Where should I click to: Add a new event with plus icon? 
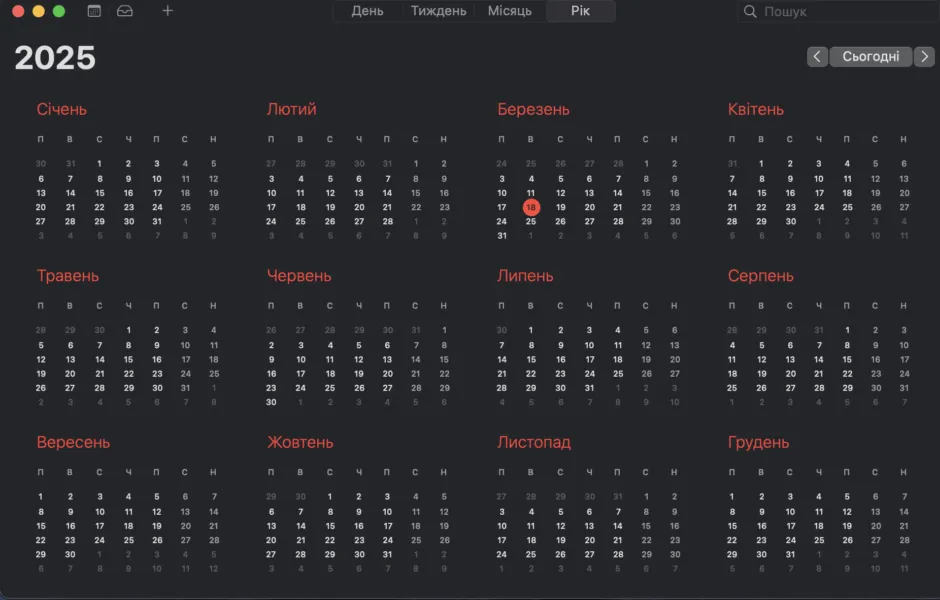(x=168, y=11)
